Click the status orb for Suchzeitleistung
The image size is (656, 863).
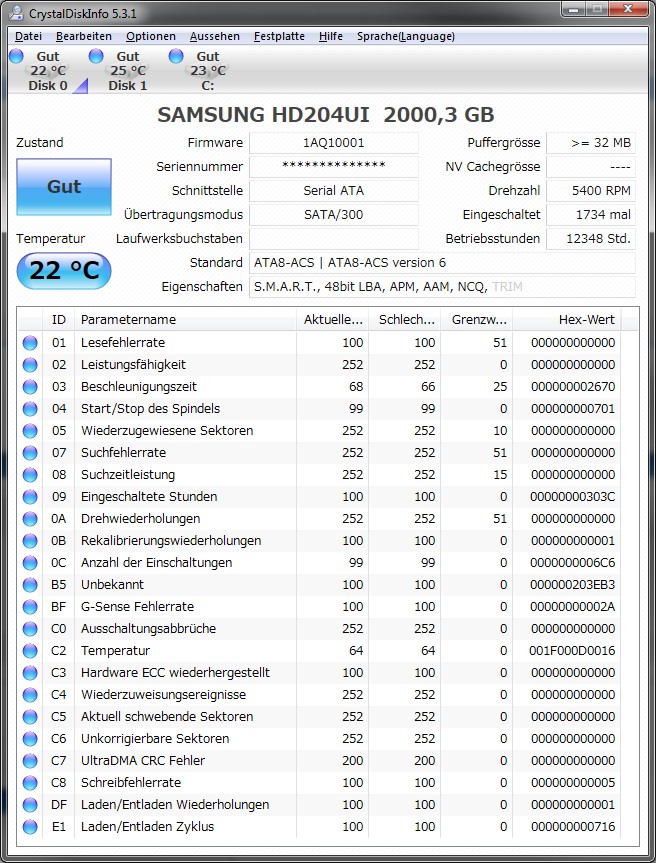[x=30, y=474]
